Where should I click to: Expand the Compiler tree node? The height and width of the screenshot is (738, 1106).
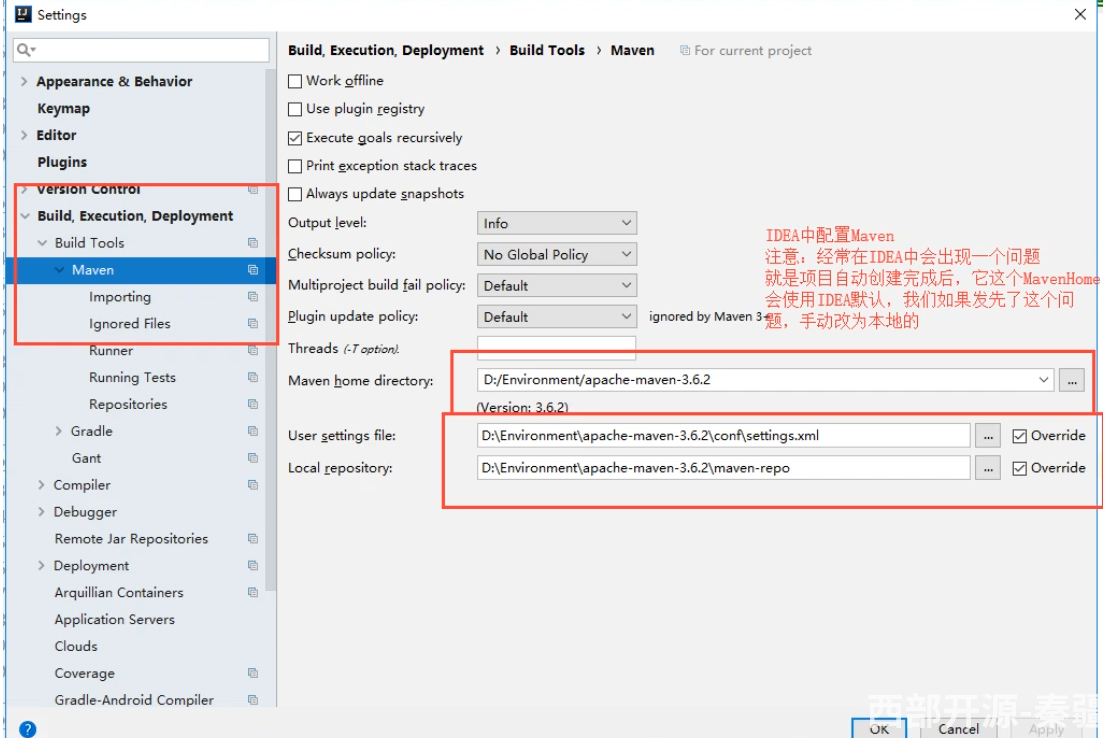pos(41,485)
